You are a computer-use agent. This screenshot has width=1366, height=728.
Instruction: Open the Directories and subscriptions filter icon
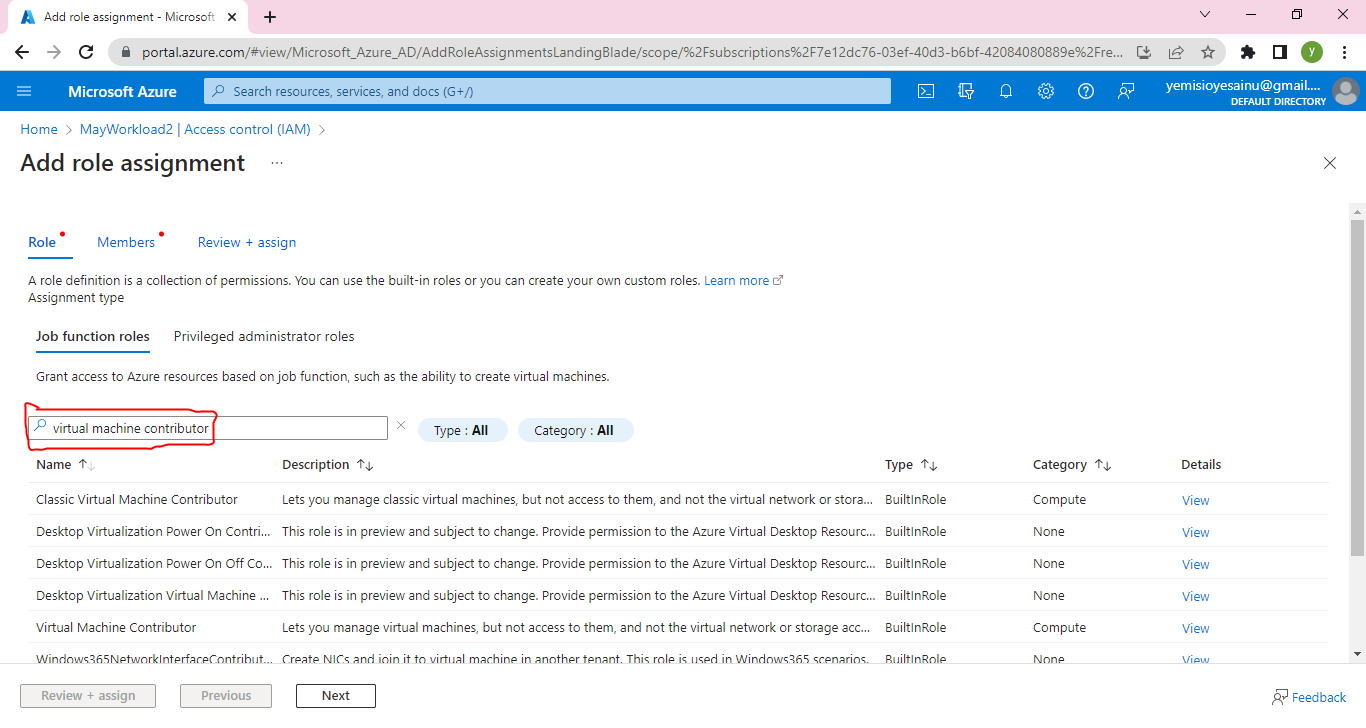(966, 91)
